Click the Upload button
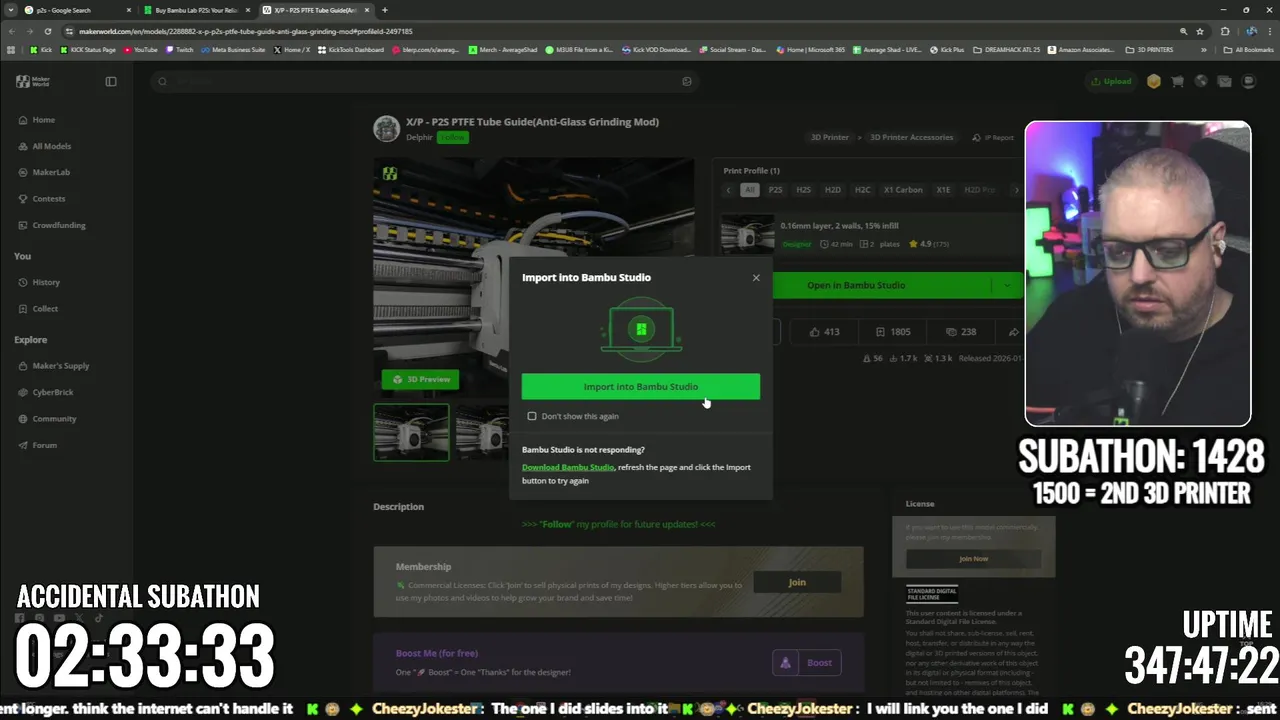The height and width of the screenshot is (720, 1280). click(1112, 81)
